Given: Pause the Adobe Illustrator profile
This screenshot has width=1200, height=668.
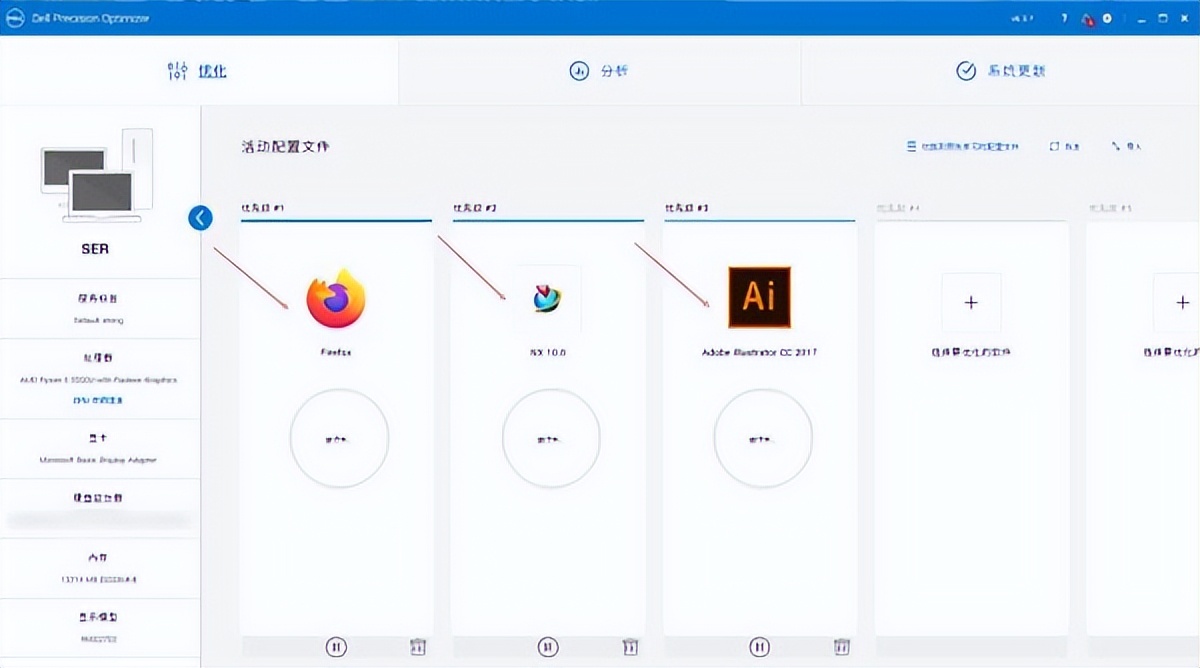Looking at the screenshot, I should click(760, 647).
